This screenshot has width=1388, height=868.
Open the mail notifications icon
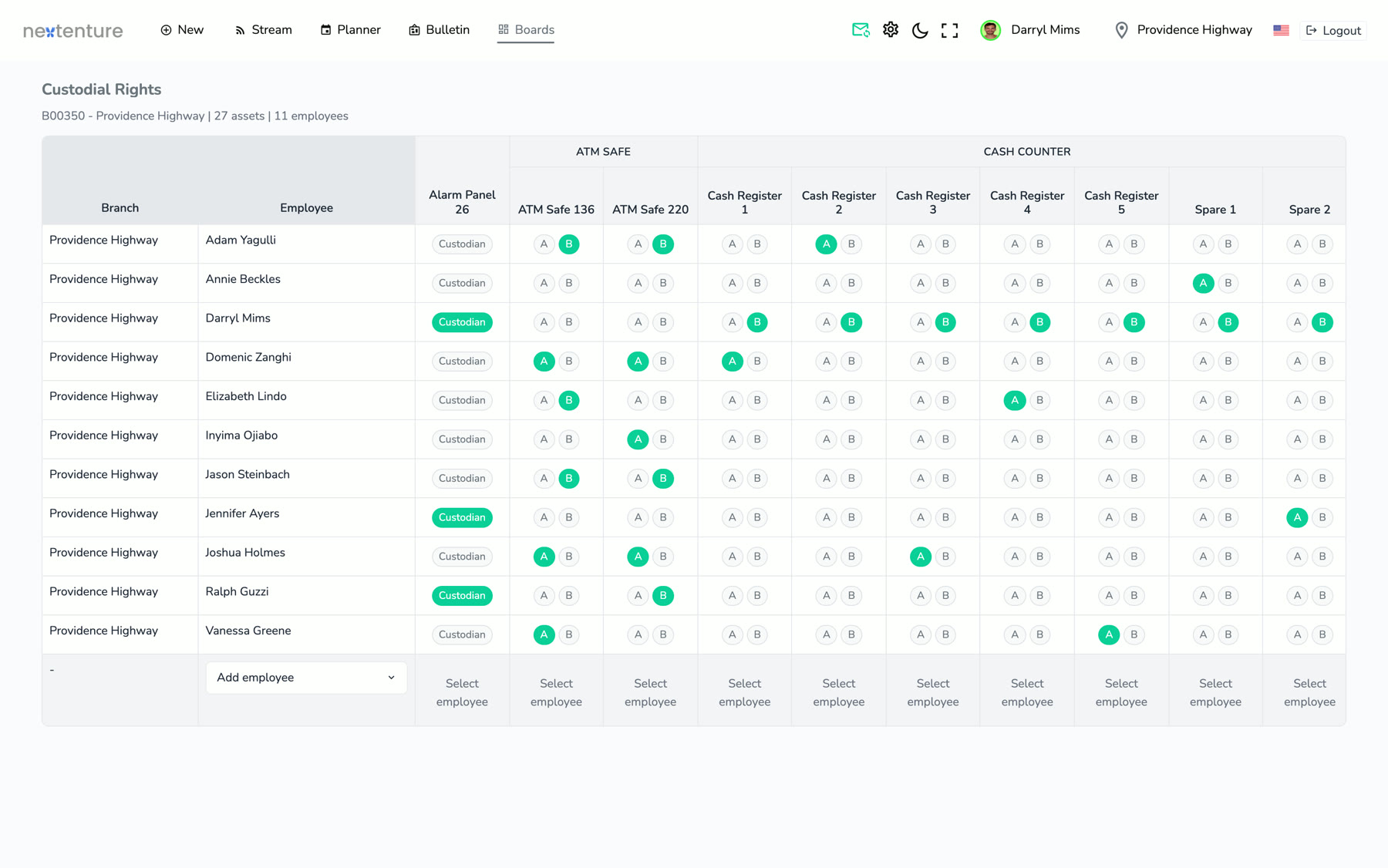pos(861,30)
